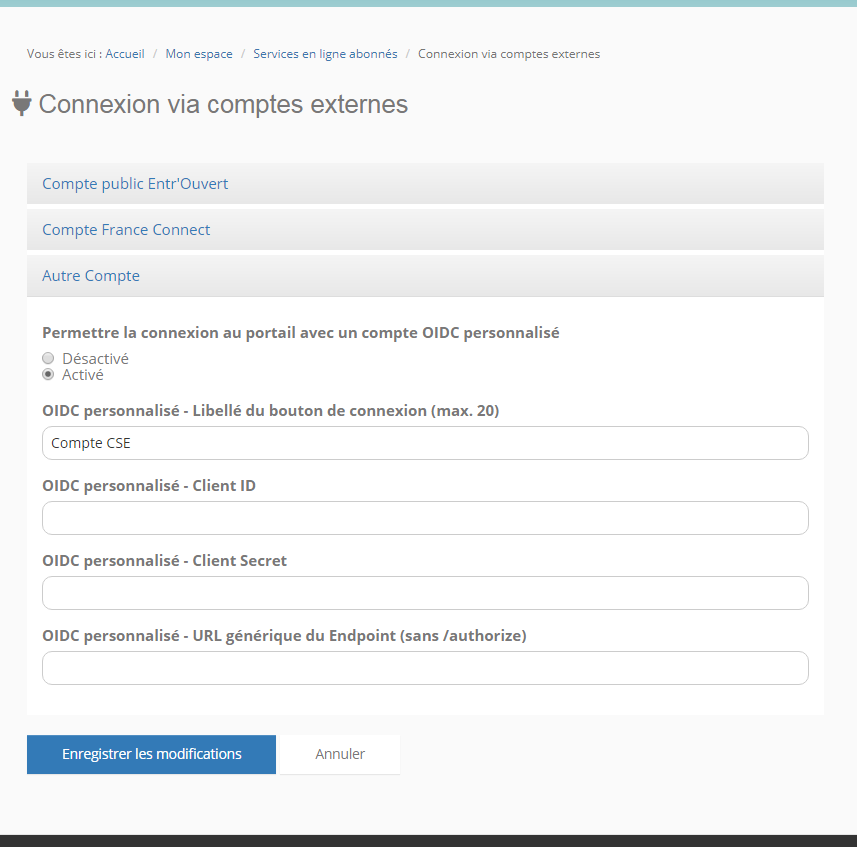The width and height of the screenshot is (857, 847).
Task: Go to Accueil in the breadcrumb
Action: tap(125, 54)
